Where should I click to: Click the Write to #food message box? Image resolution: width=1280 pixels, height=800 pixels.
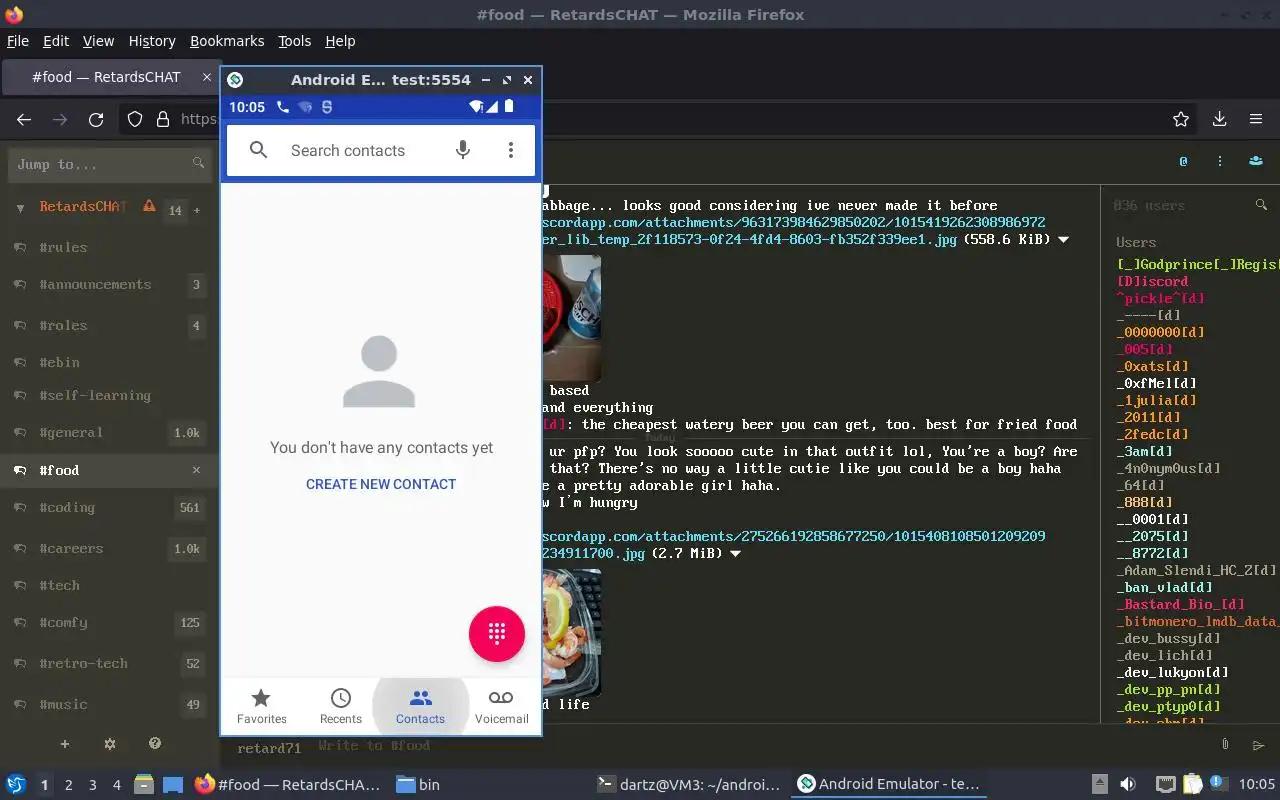click(760, 745)
